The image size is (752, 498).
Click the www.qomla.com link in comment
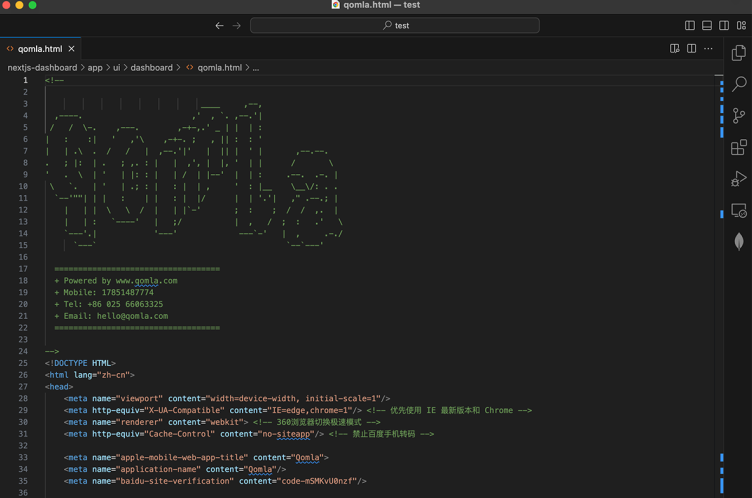click(x=146, y=281)
